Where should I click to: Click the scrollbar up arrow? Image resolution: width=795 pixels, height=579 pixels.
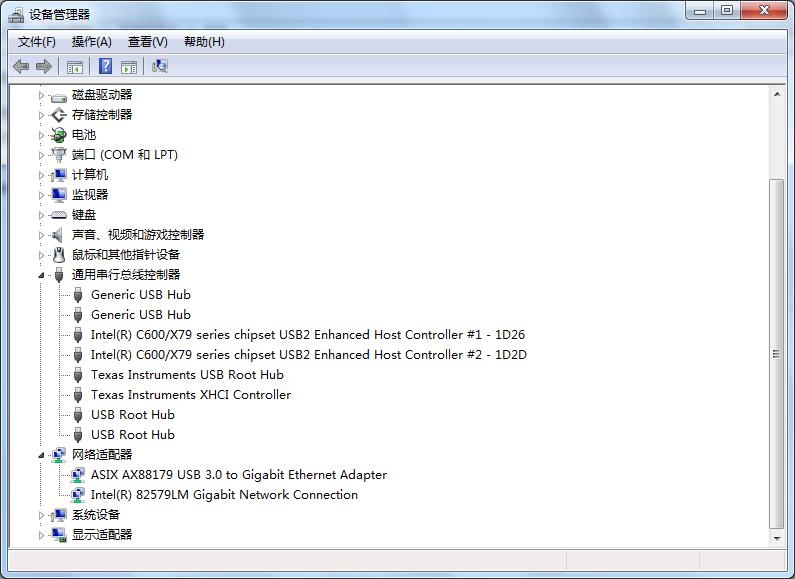[x=776, y=94]
